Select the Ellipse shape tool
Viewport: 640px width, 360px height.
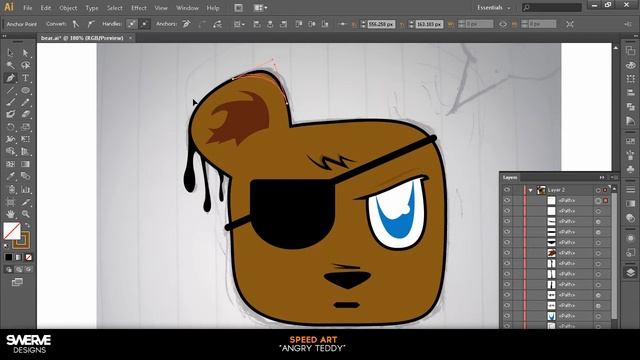tap(25, 90)
